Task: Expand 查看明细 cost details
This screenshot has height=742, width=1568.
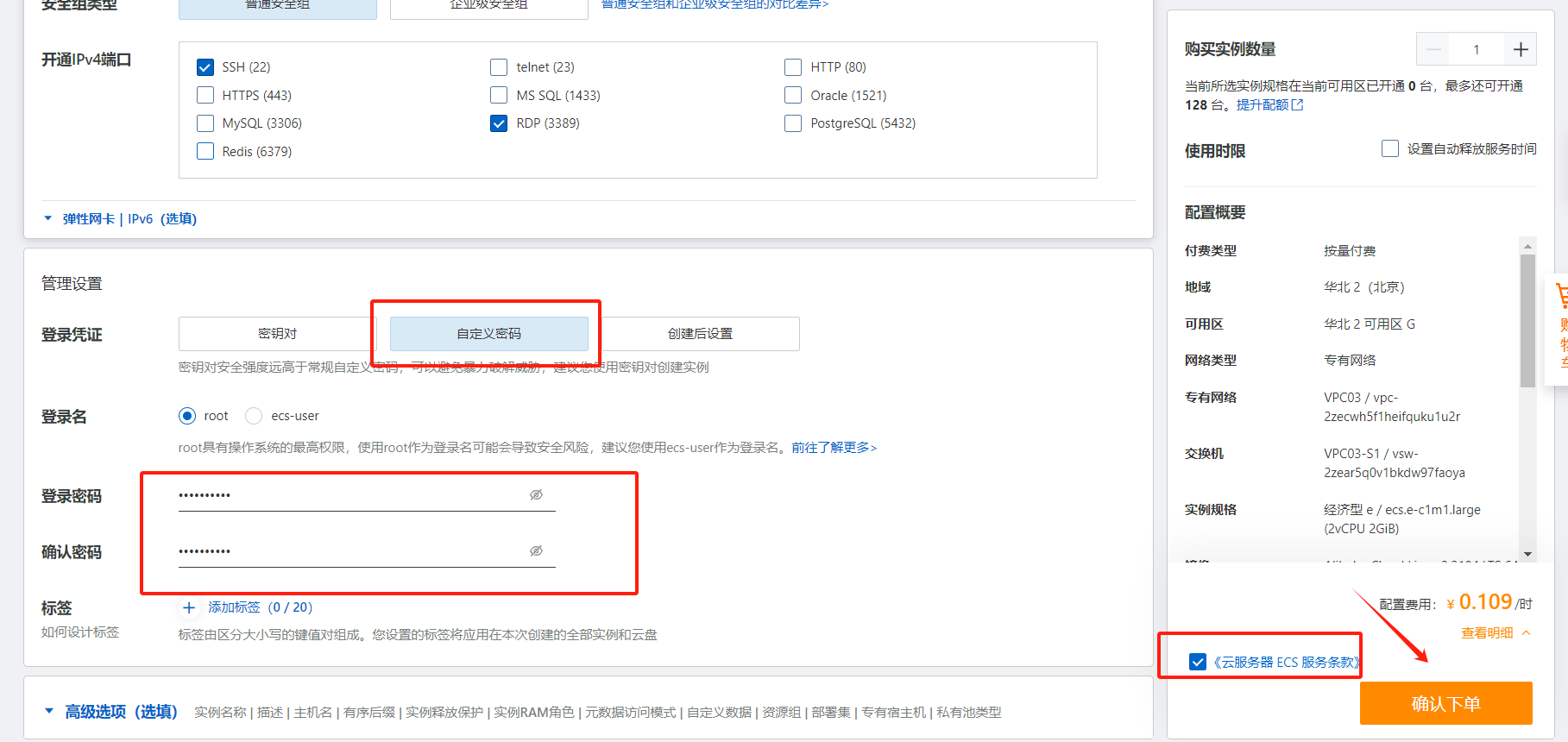Action: 1496,633
